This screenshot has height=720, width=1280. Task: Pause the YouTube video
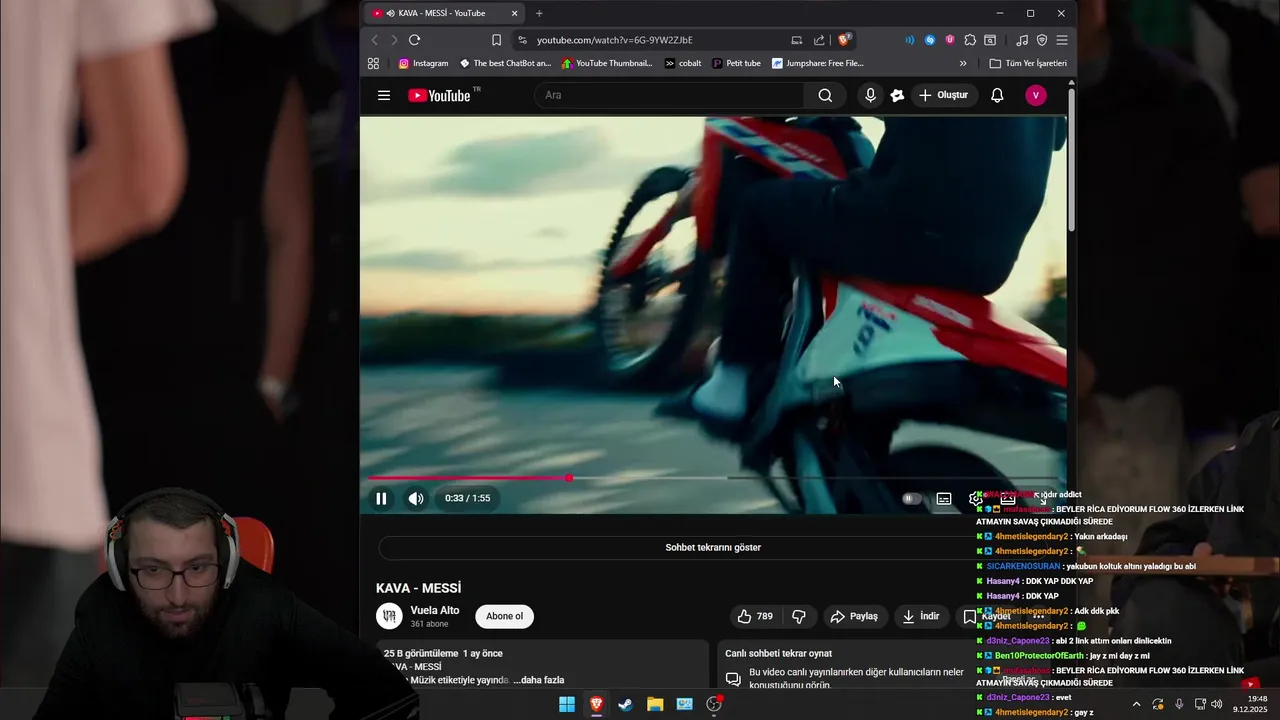tap(381, 498)
